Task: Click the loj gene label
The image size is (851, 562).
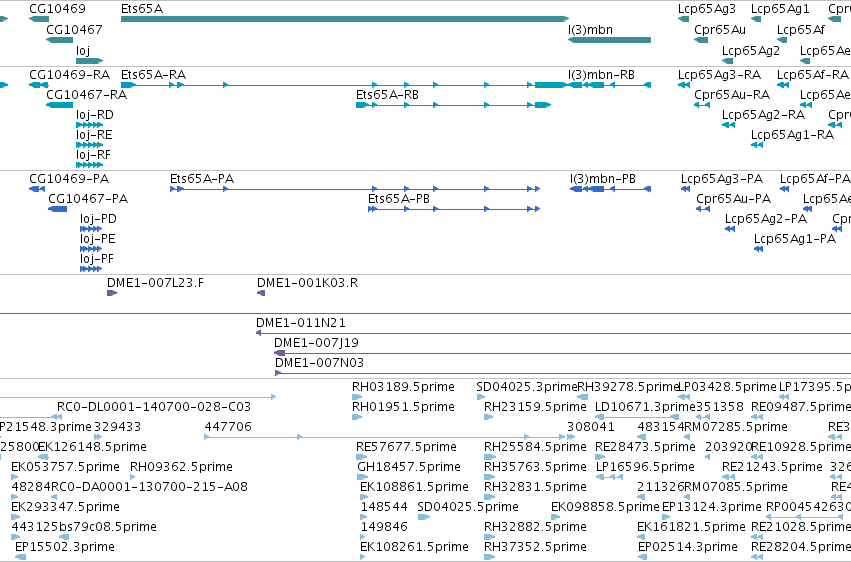Action: point(82,51)
